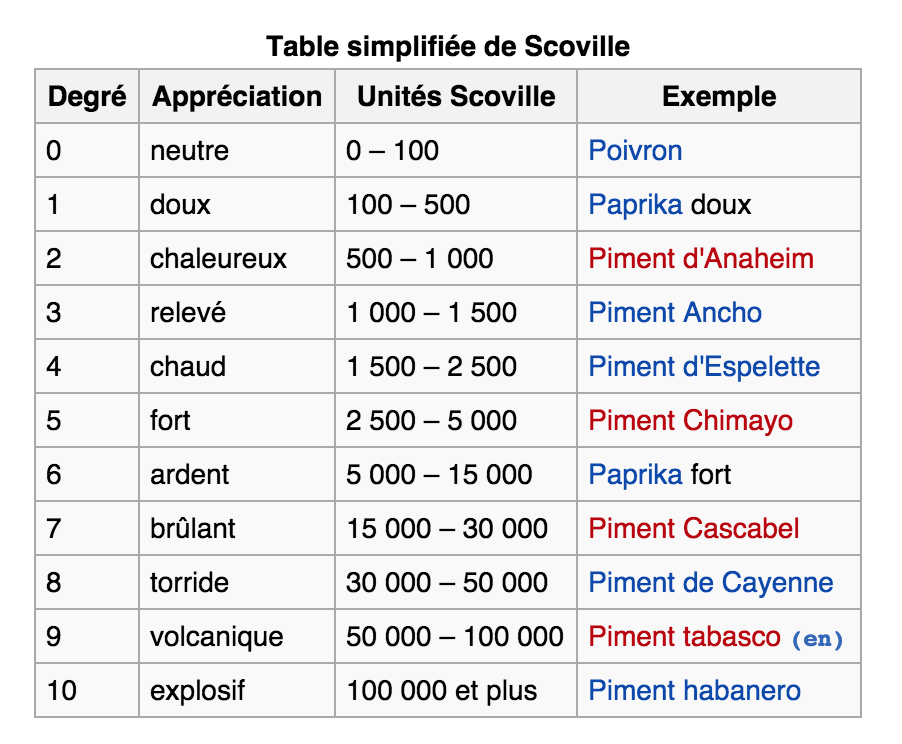Click the Degré column header
902x744 pixels.
(x=87, y=97)
